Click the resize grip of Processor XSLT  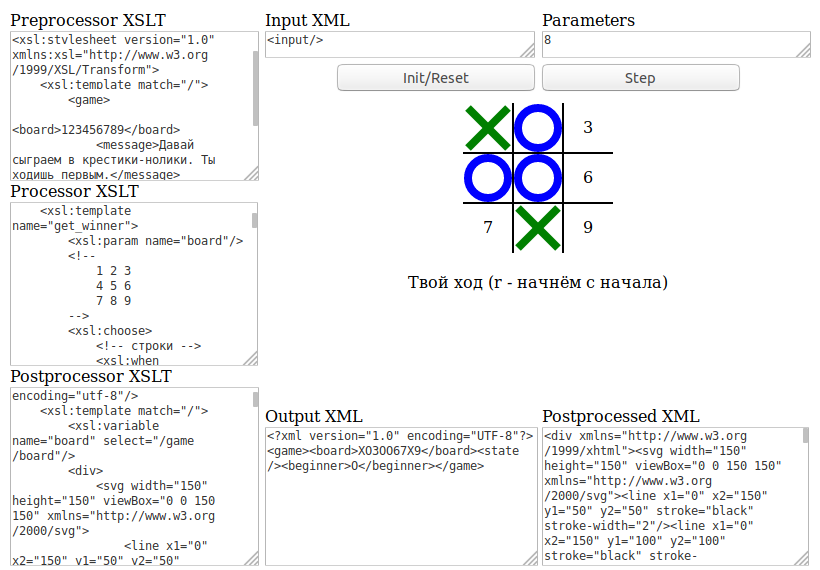pyautogui.click(x=252, y=359)
